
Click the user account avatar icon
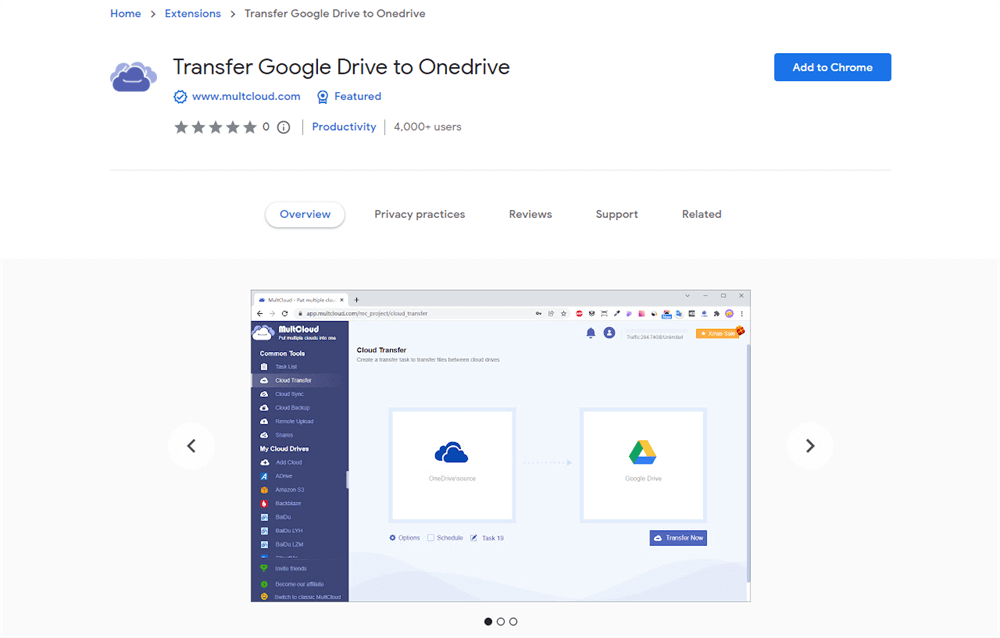[x=609, y=333]
